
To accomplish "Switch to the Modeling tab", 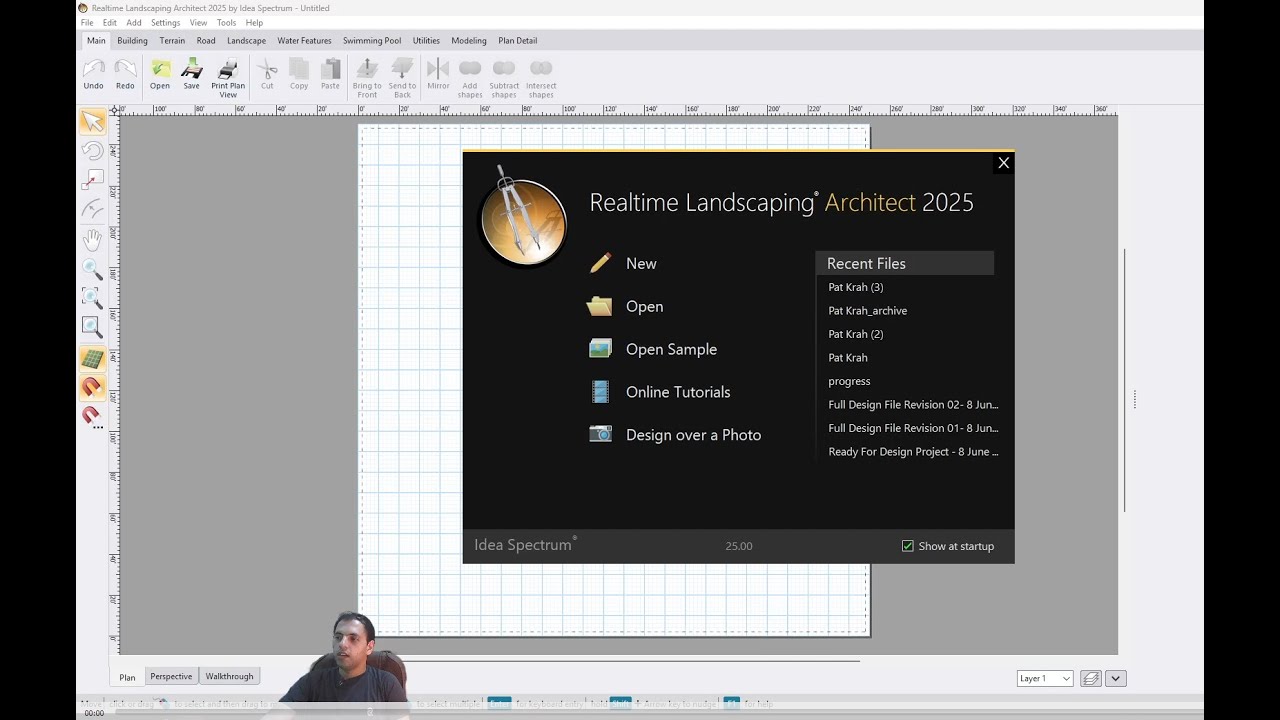I will pyautogui.click(x=469, y=41).
